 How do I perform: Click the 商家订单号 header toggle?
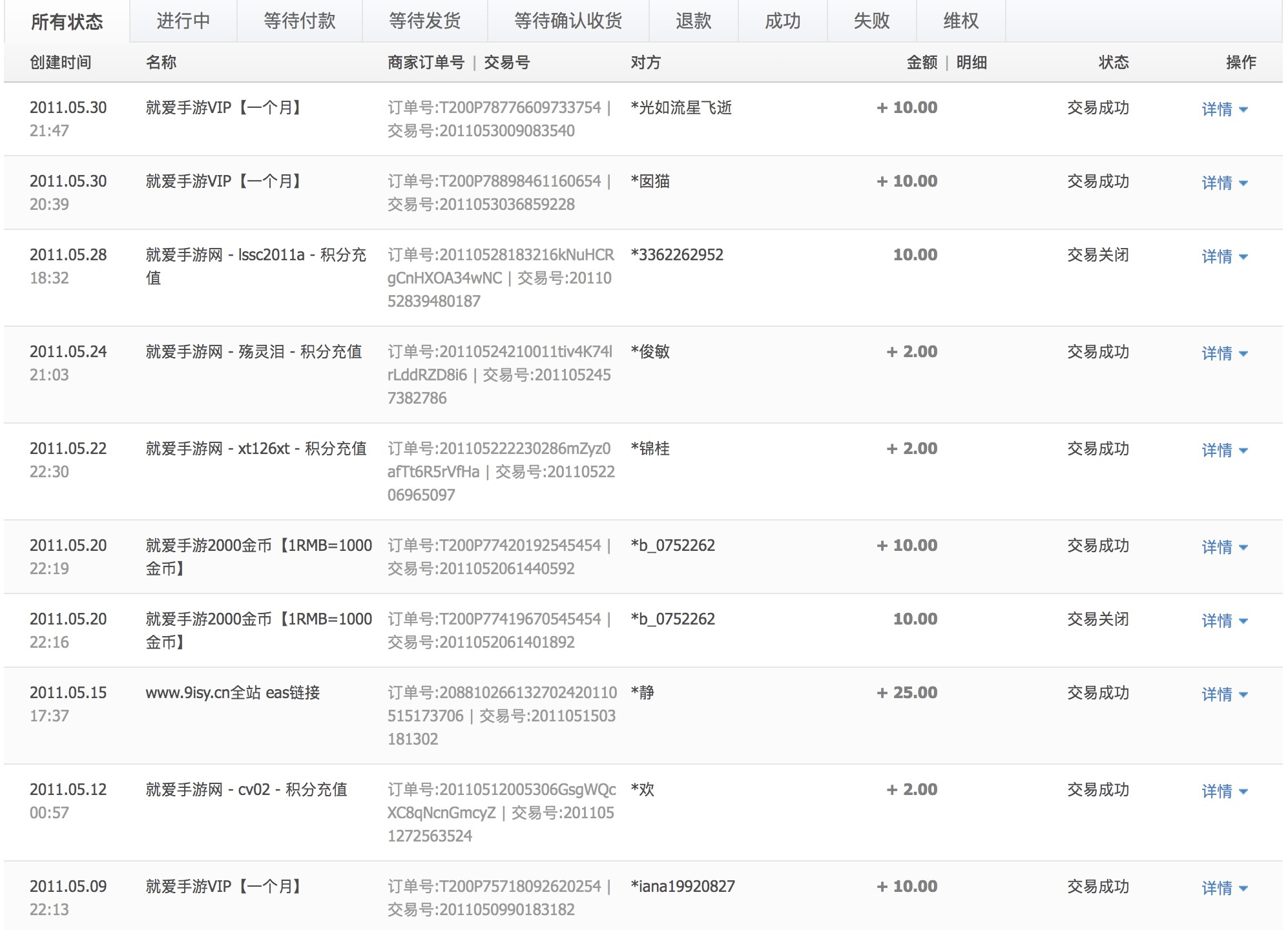[426, 63]
